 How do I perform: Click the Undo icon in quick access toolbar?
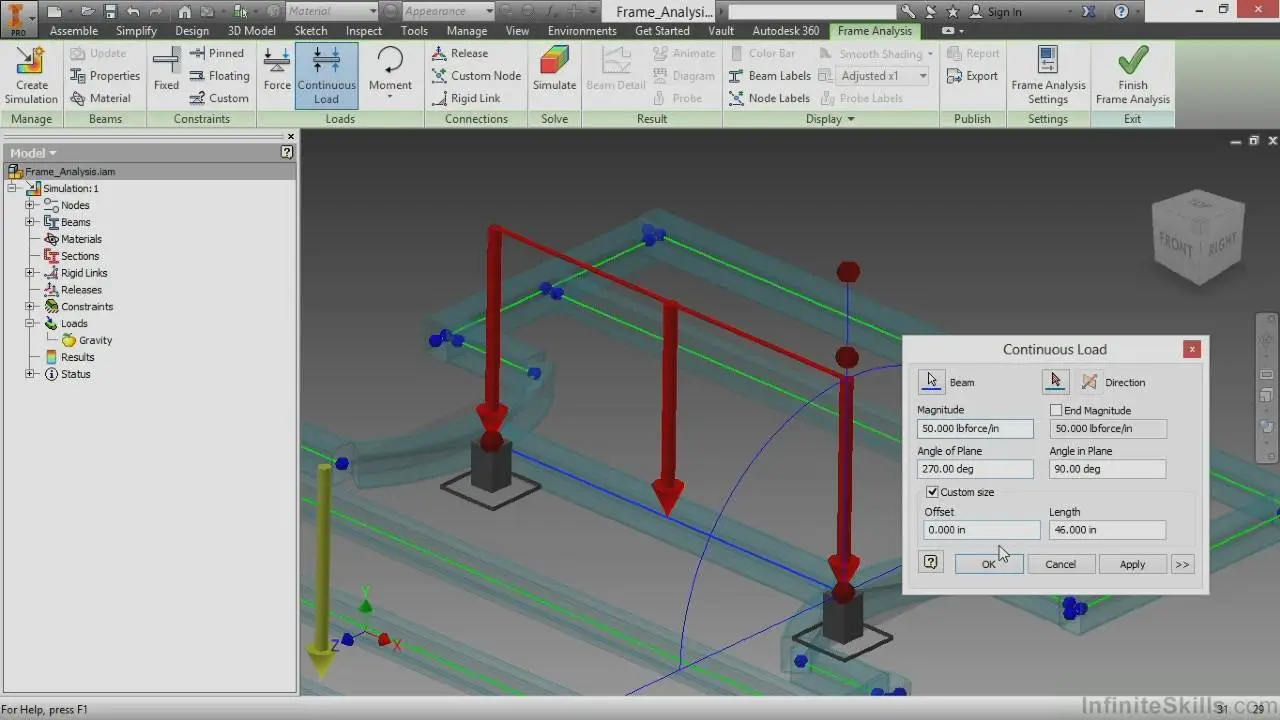pyautogui.click(x=133, y=12)
